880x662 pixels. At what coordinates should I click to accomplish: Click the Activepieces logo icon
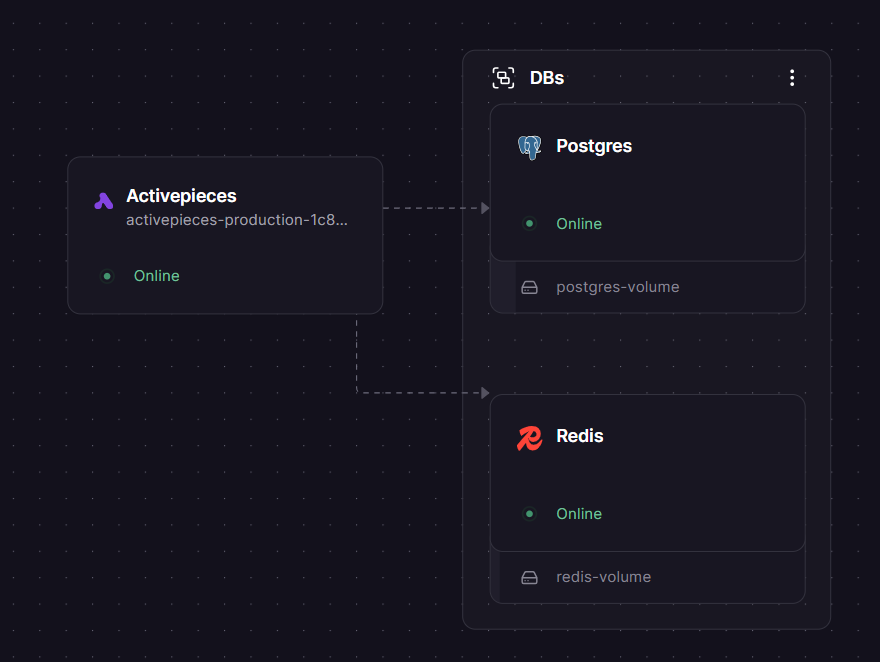(103, 200)
